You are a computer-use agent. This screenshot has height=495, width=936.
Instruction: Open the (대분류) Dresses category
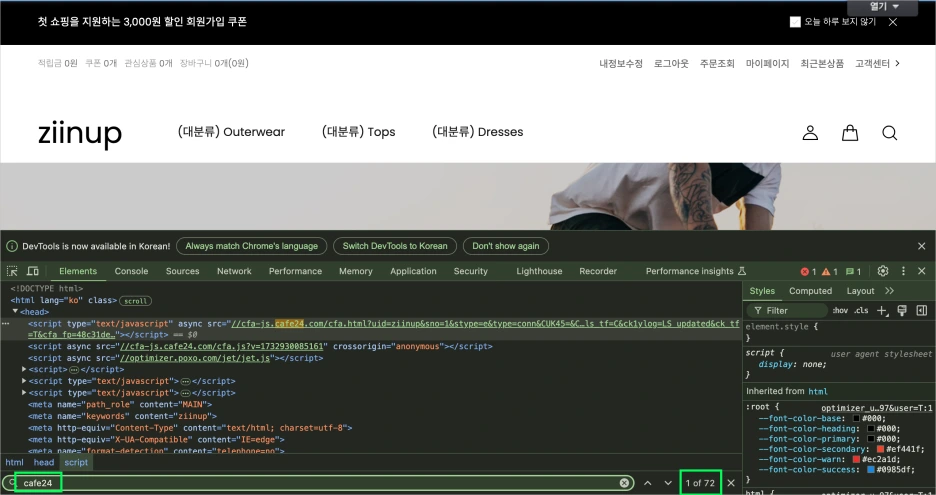tap(478, 132)
